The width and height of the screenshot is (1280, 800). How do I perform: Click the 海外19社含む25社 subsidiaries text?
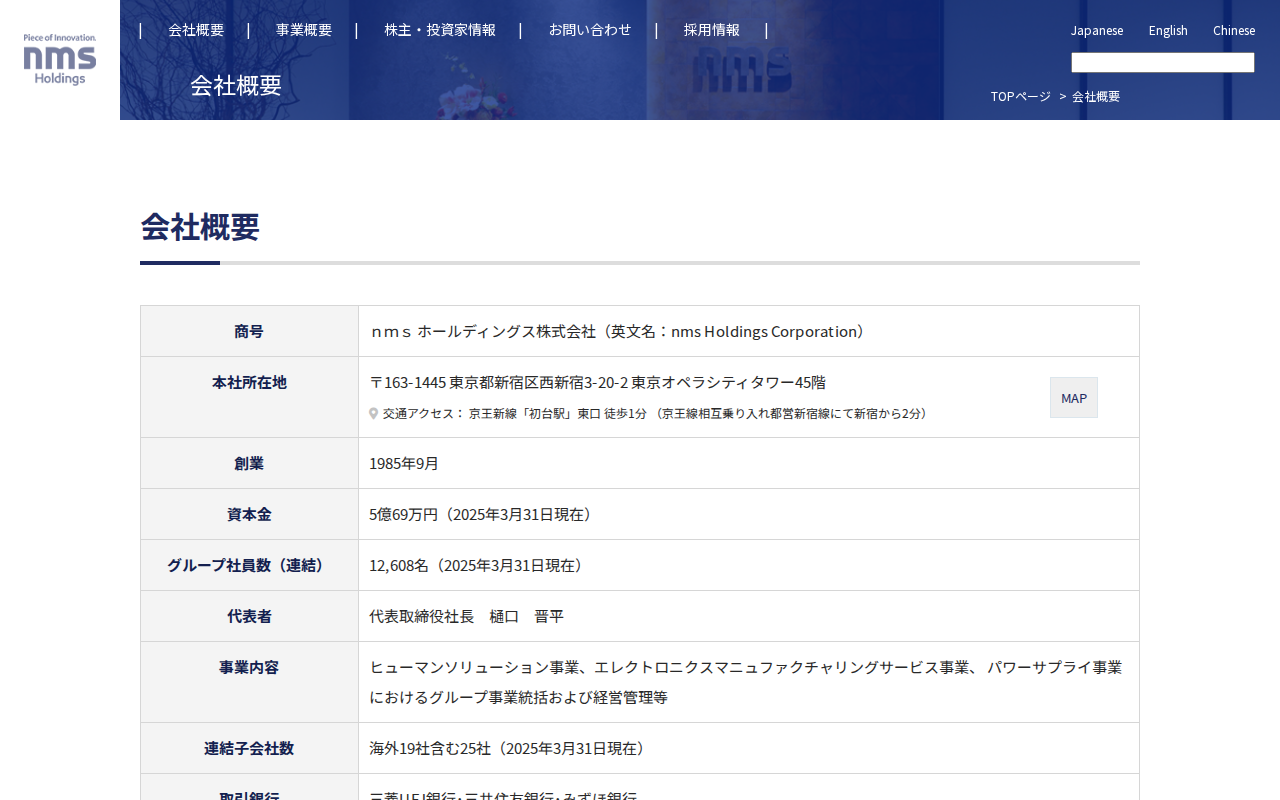click(432, 748)
